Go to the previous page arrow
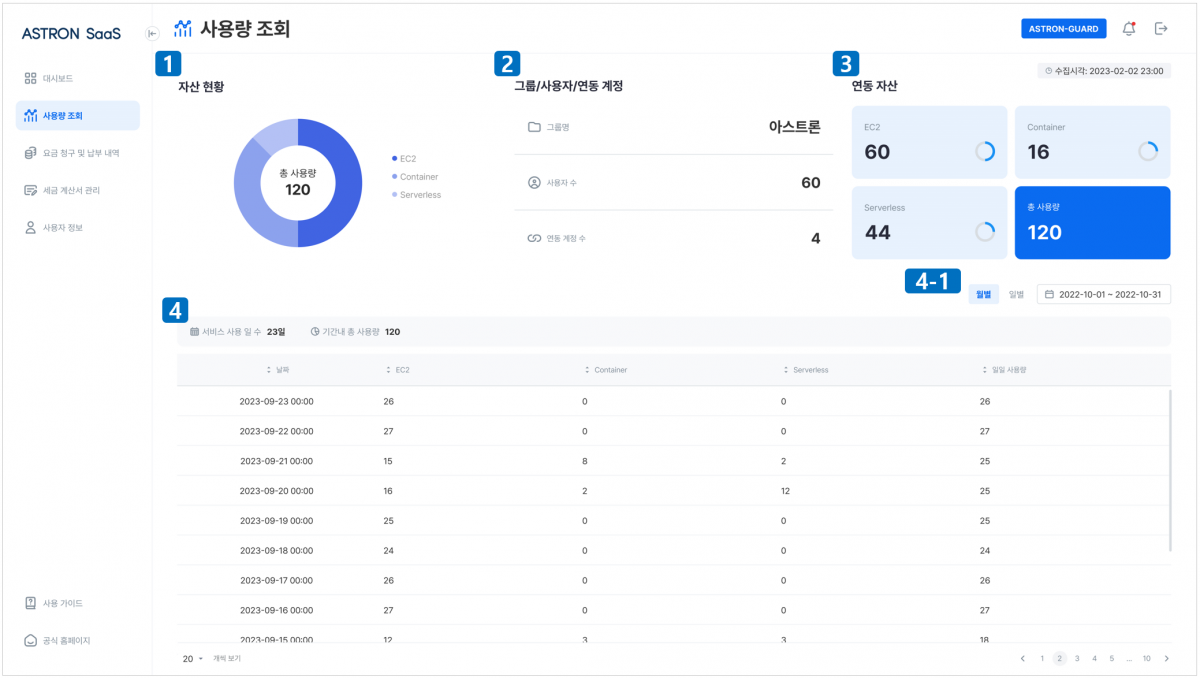Screen dimensions: 1200x678 pos(1022,658)
